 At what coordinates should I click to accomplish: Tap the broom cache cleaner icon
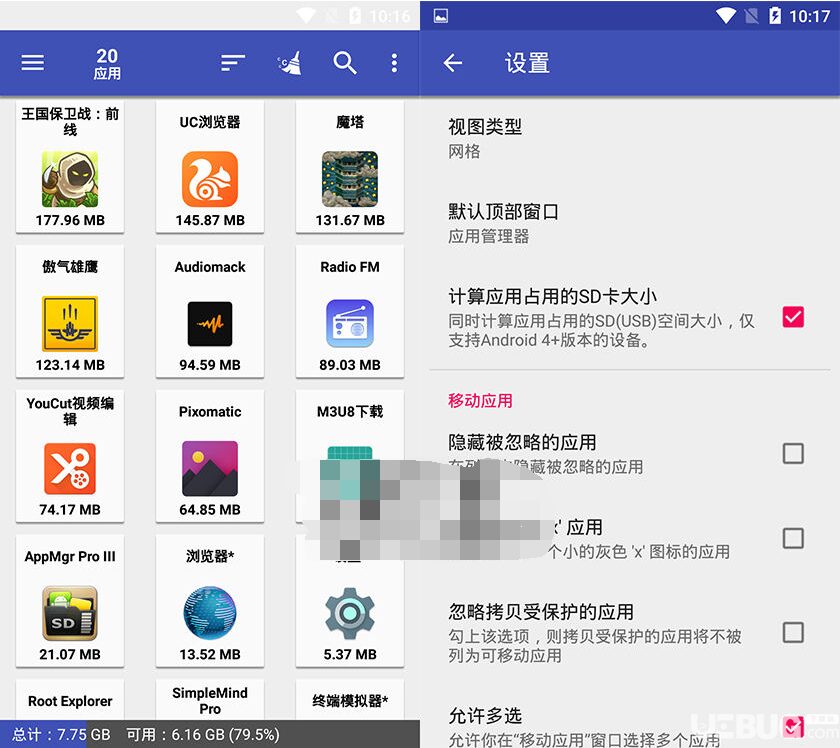(x=290, y=63)
